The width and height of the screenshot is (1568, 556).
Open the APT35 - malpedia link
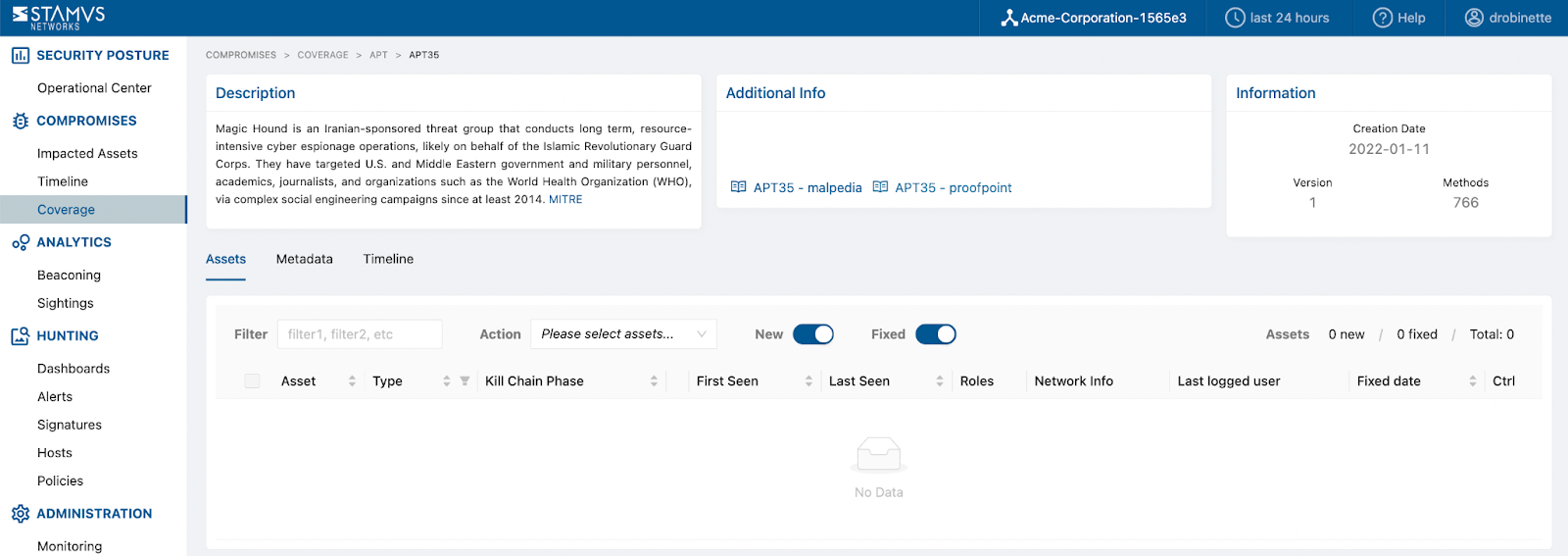(808, 187)
